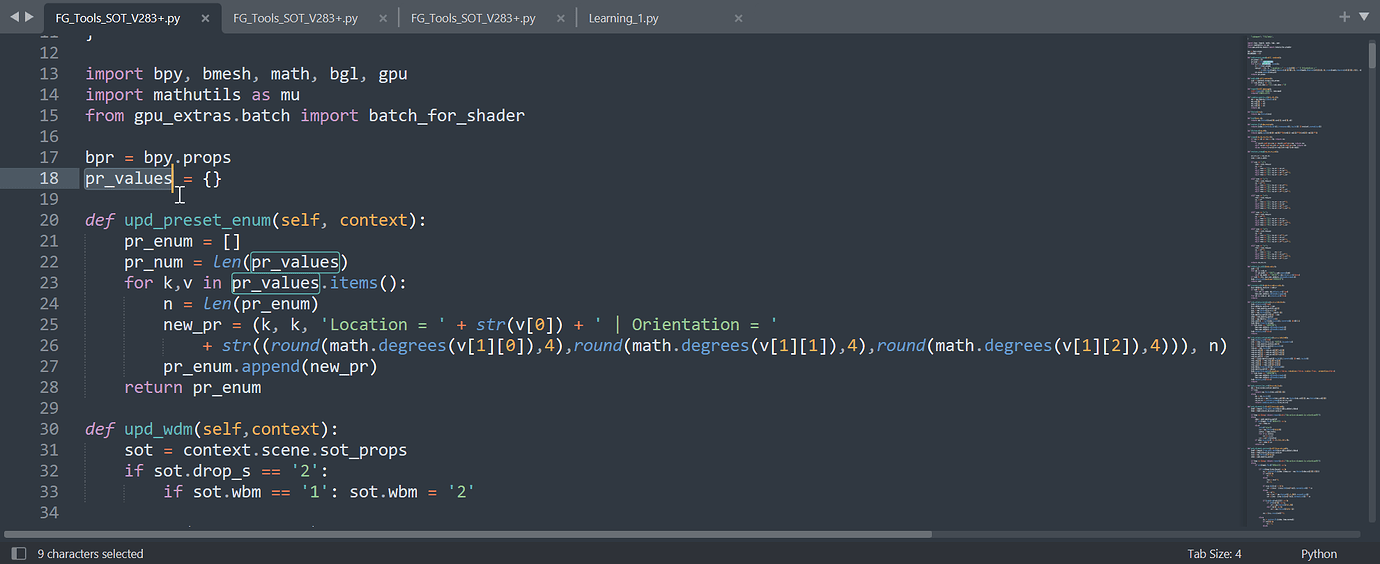Open the tab list dropdown arrow

[x=1364, y=17]
